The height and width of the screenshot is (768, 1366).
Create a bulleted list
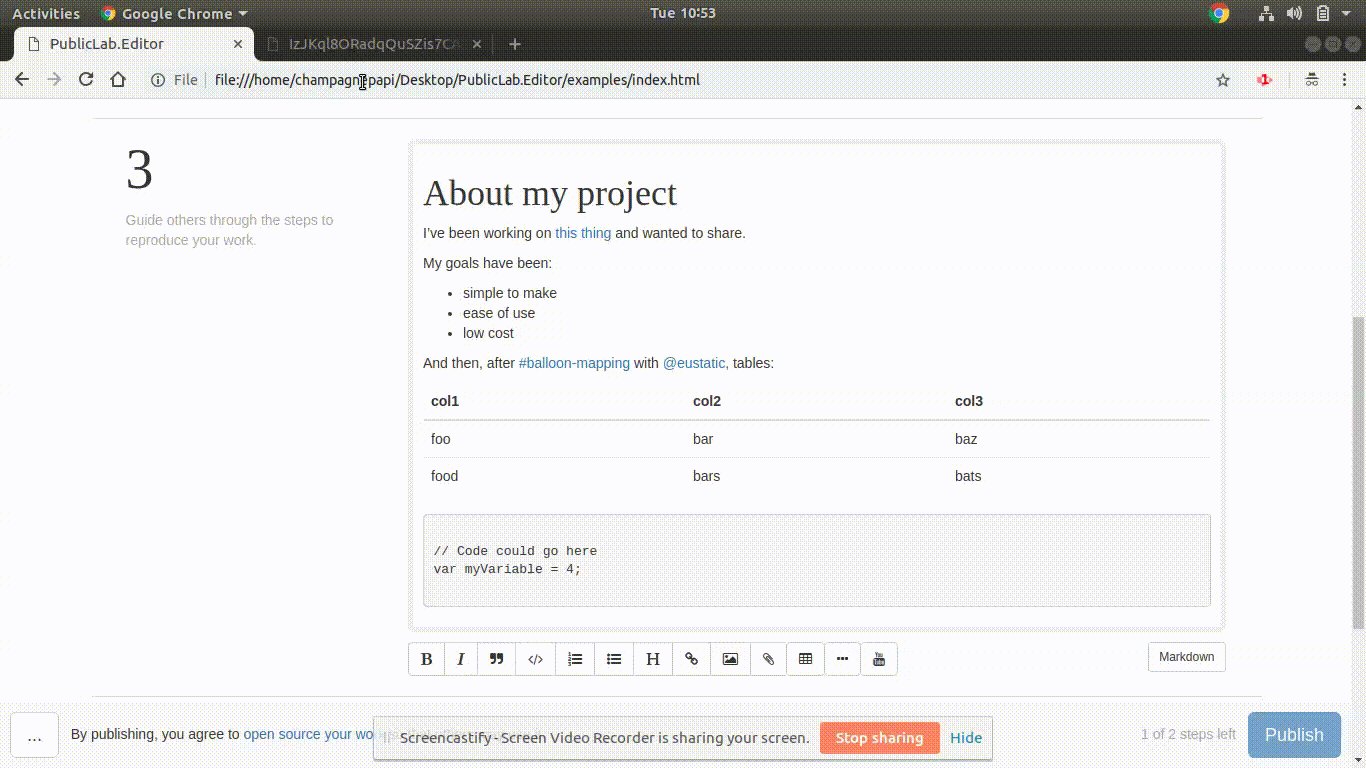[613, 659]
